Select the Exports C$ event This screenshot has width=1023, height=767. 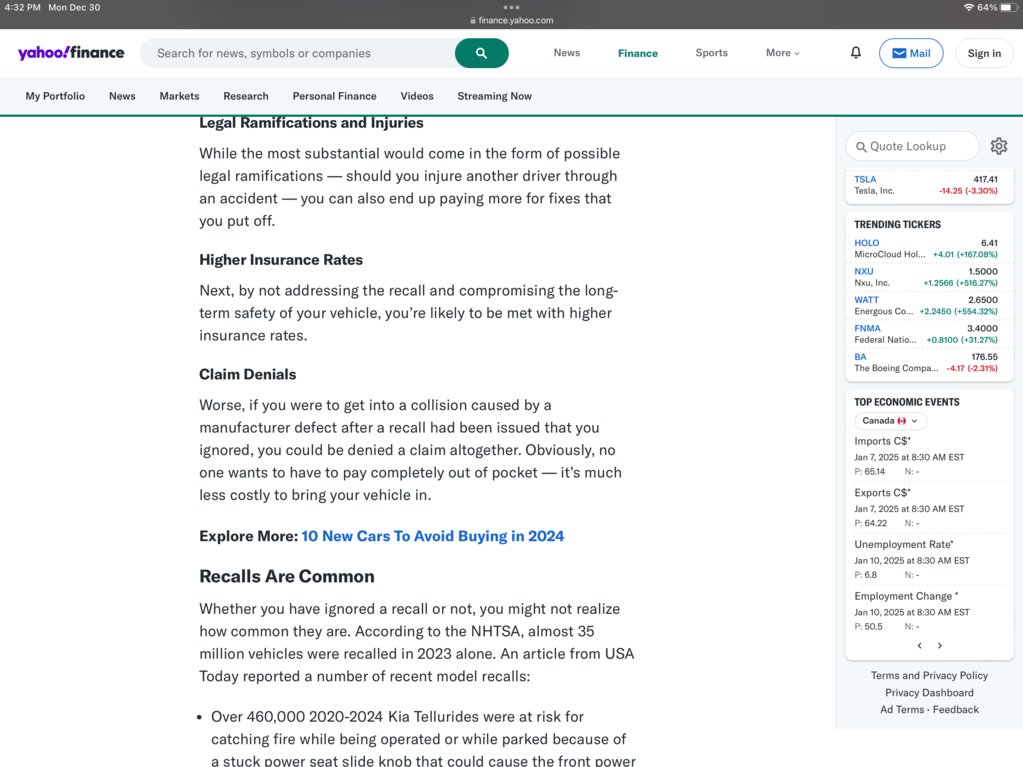coord(882,492)
